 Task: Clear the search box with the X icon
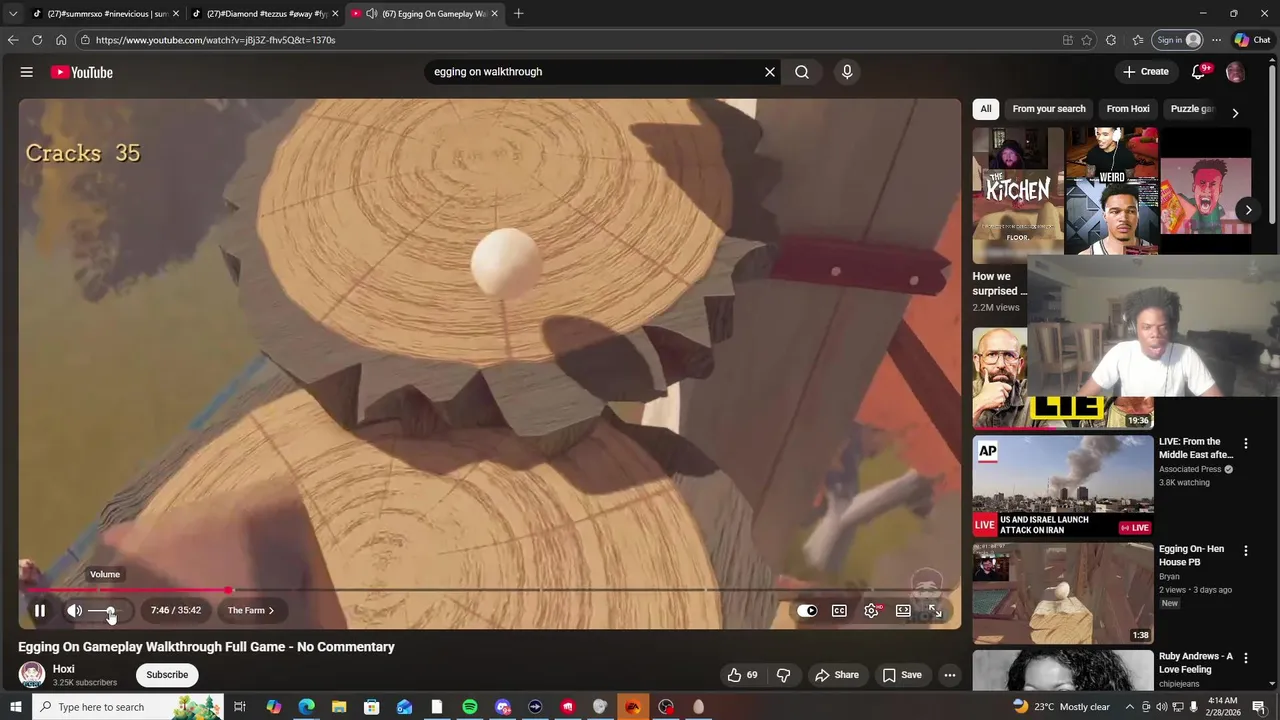pos(770,72)
